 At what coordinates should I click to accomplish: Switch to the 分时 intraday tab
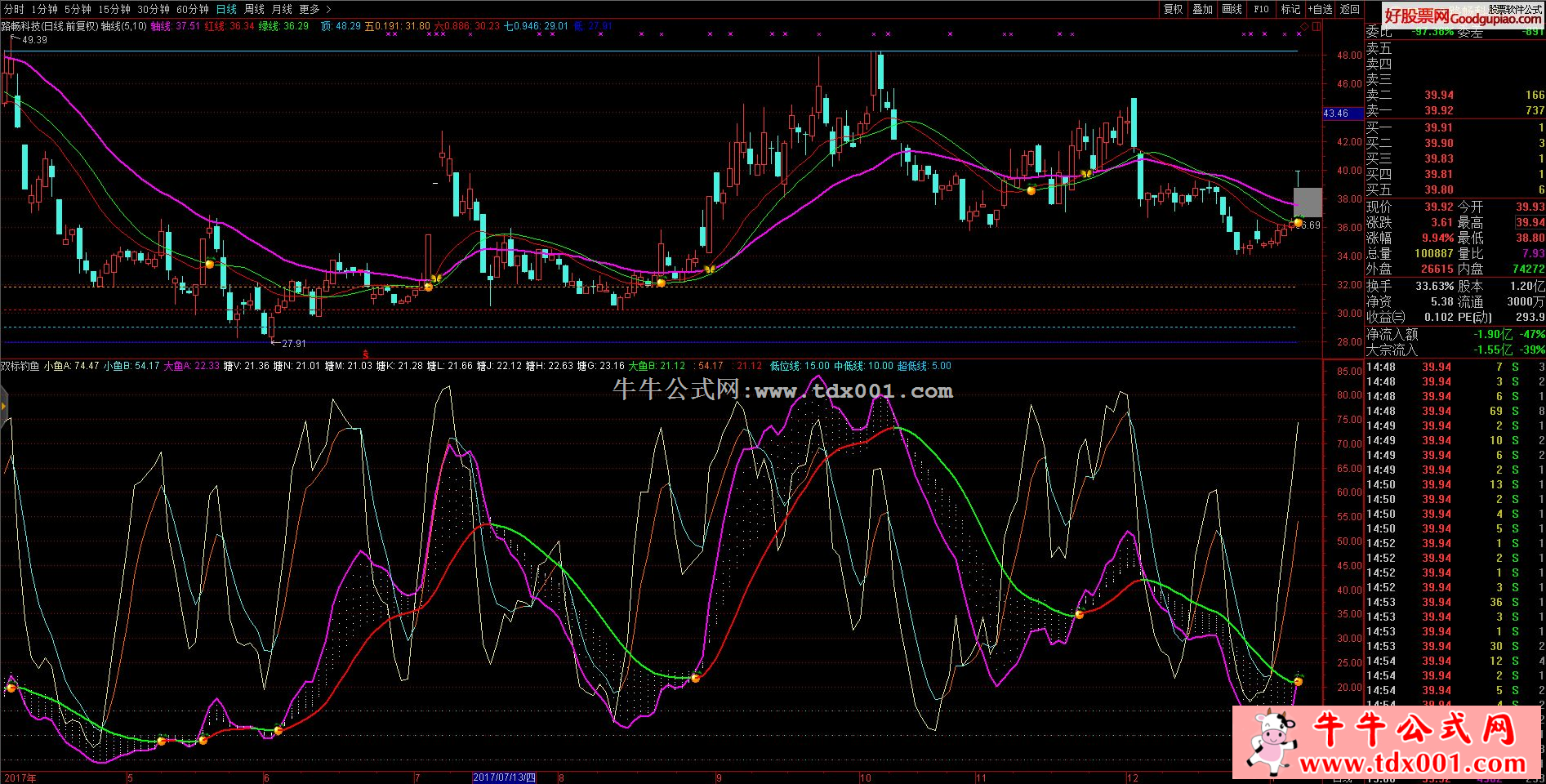[x=13, y=9]
